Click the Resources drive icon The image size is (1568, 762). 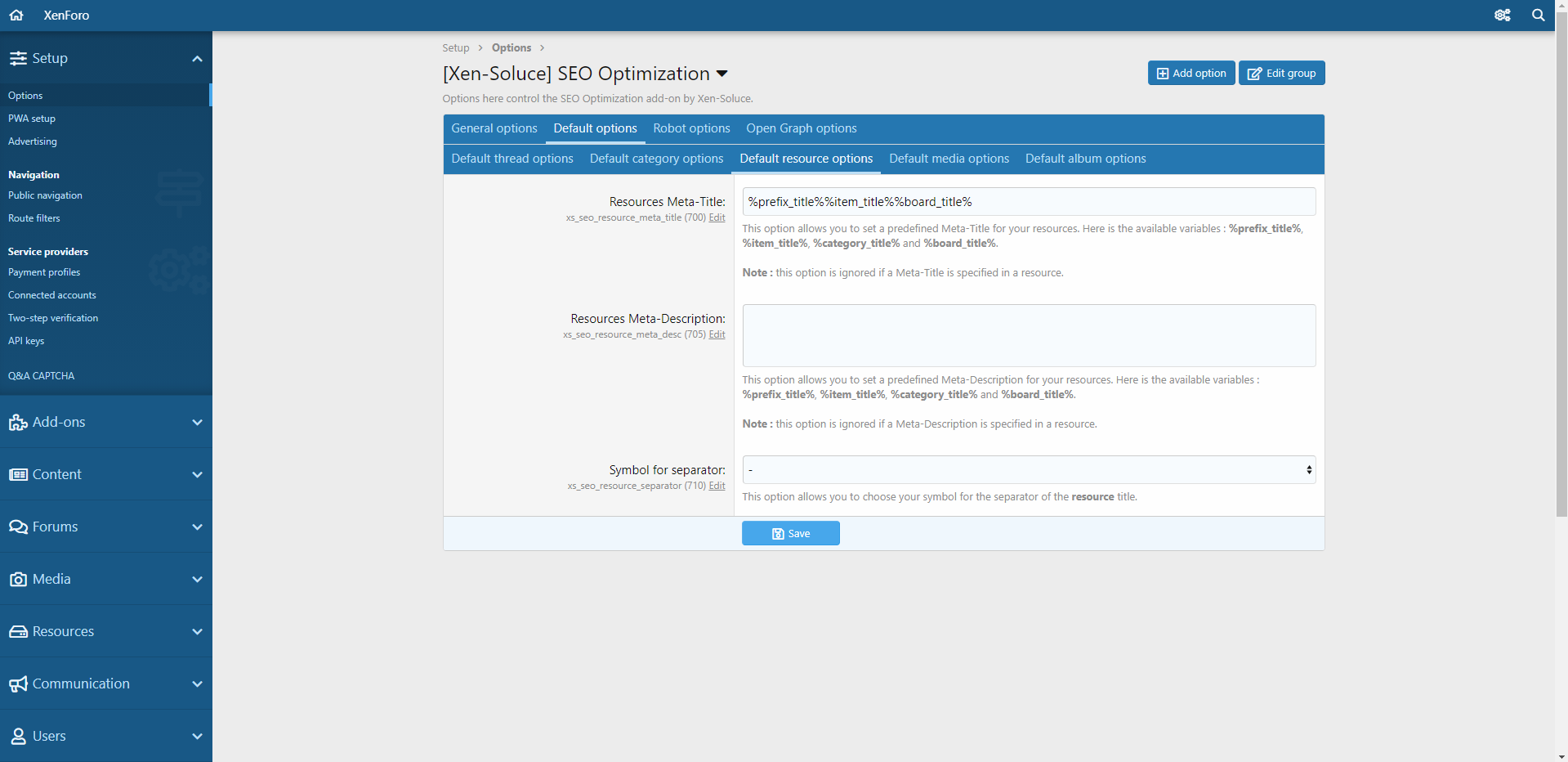(x=18, y=631)
